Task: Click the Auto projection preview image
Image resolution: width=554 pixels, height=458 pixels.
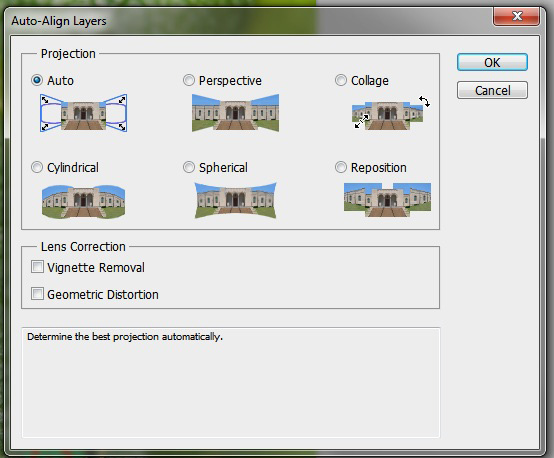Action: [x=83, y=113]
